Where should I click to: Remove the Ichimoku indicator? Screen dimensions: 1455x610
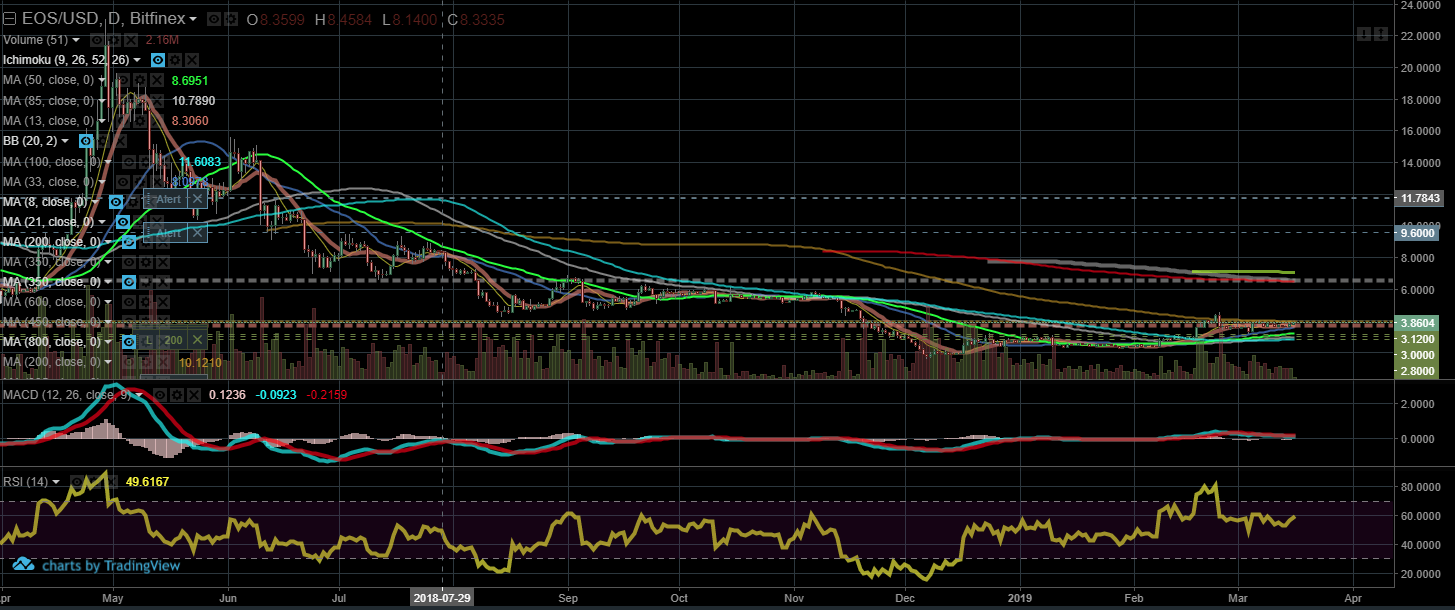tap(192, 60)
